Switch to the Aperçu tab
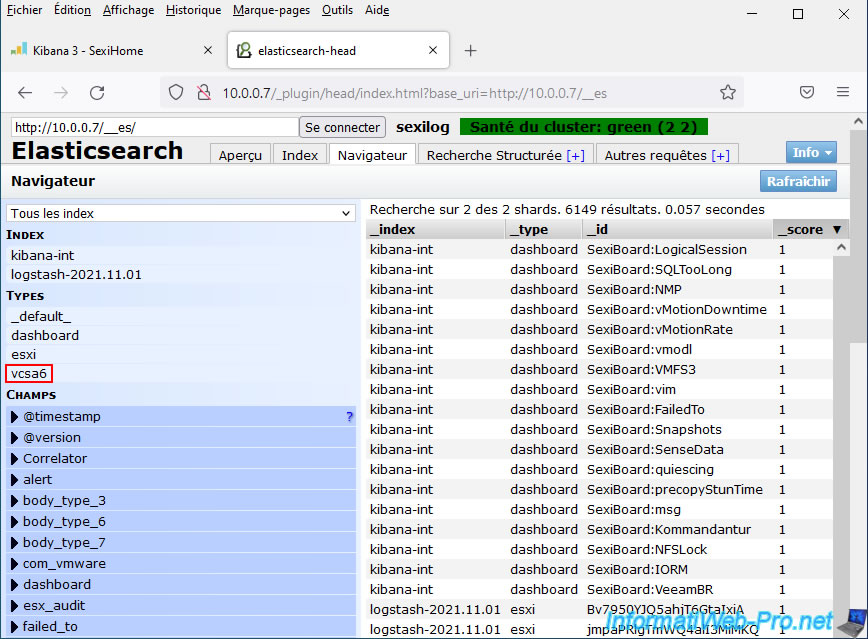The width and height of the screenshot is (868, 639). [240, 154]
